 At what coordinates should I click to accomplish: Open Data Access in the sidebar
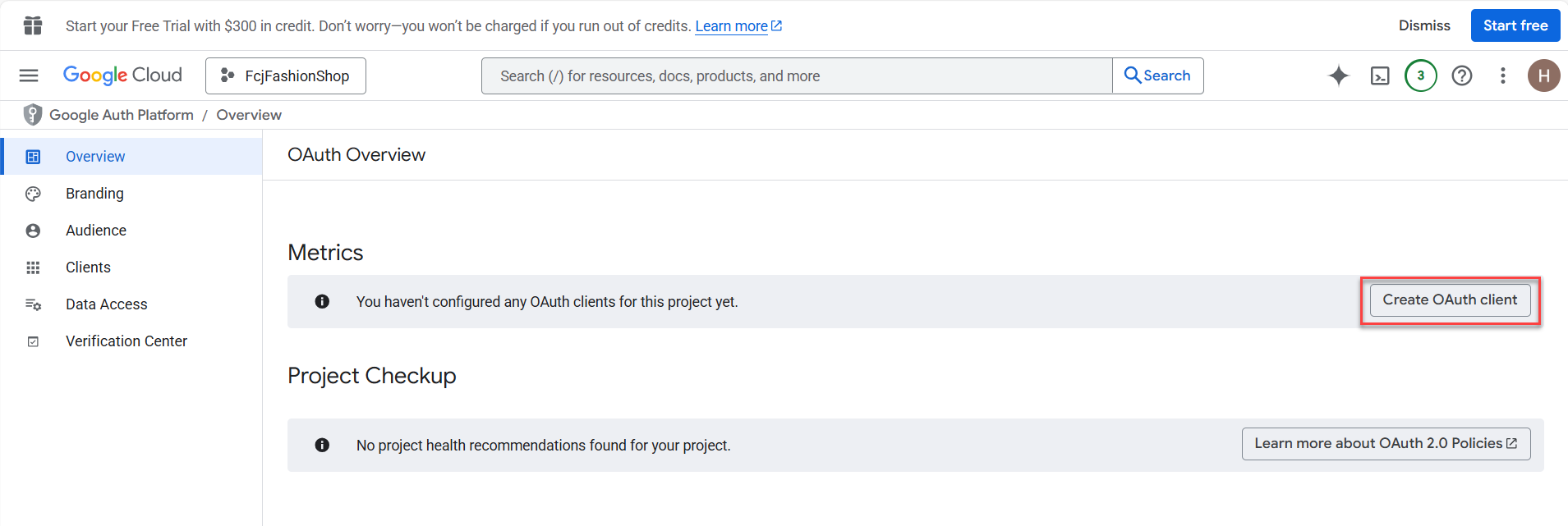[131, 304]
